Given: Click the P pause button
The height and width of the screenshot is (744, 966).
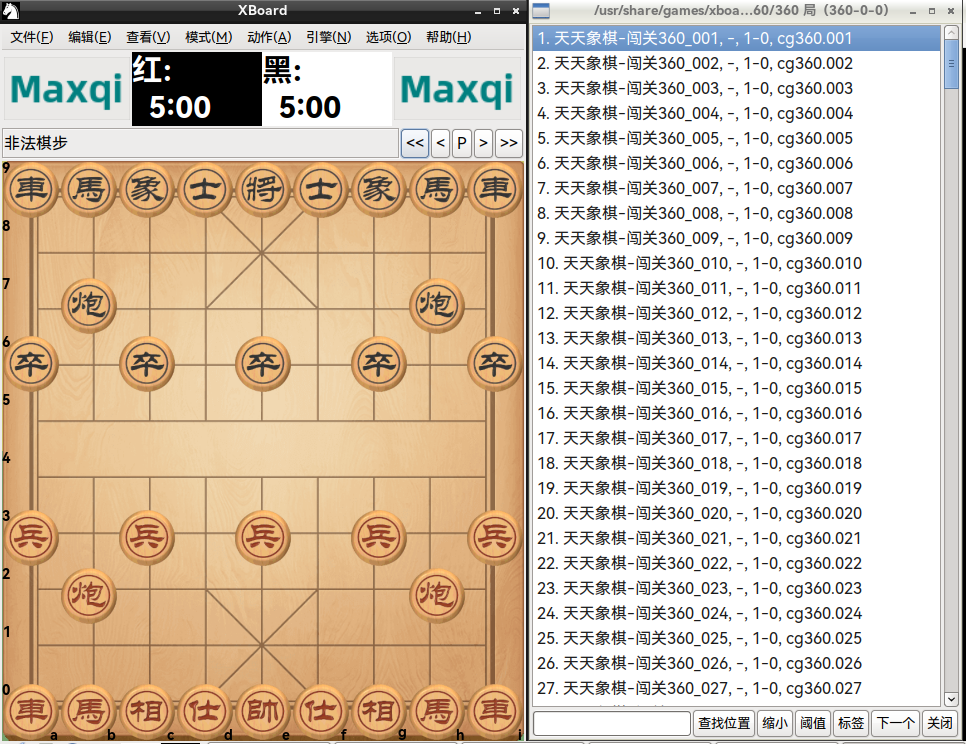Looking at the screenshot, I should (x=462, y=144).
